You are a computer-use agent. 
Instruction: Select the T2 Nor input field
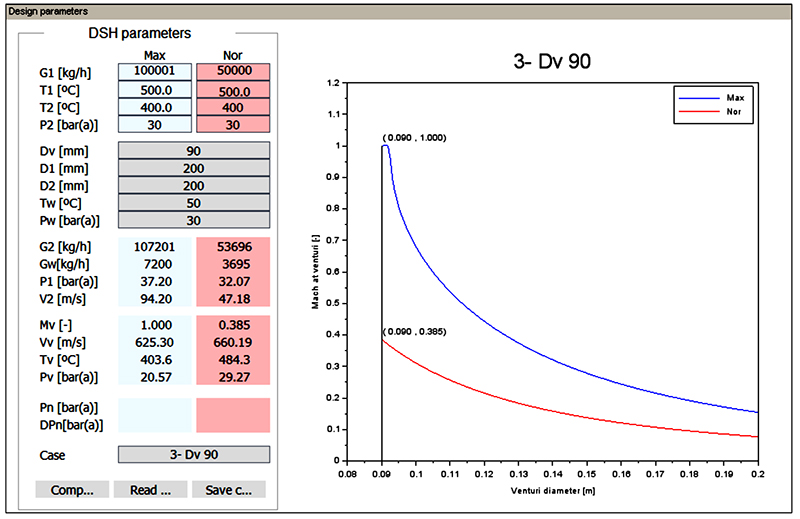[233, 107]
